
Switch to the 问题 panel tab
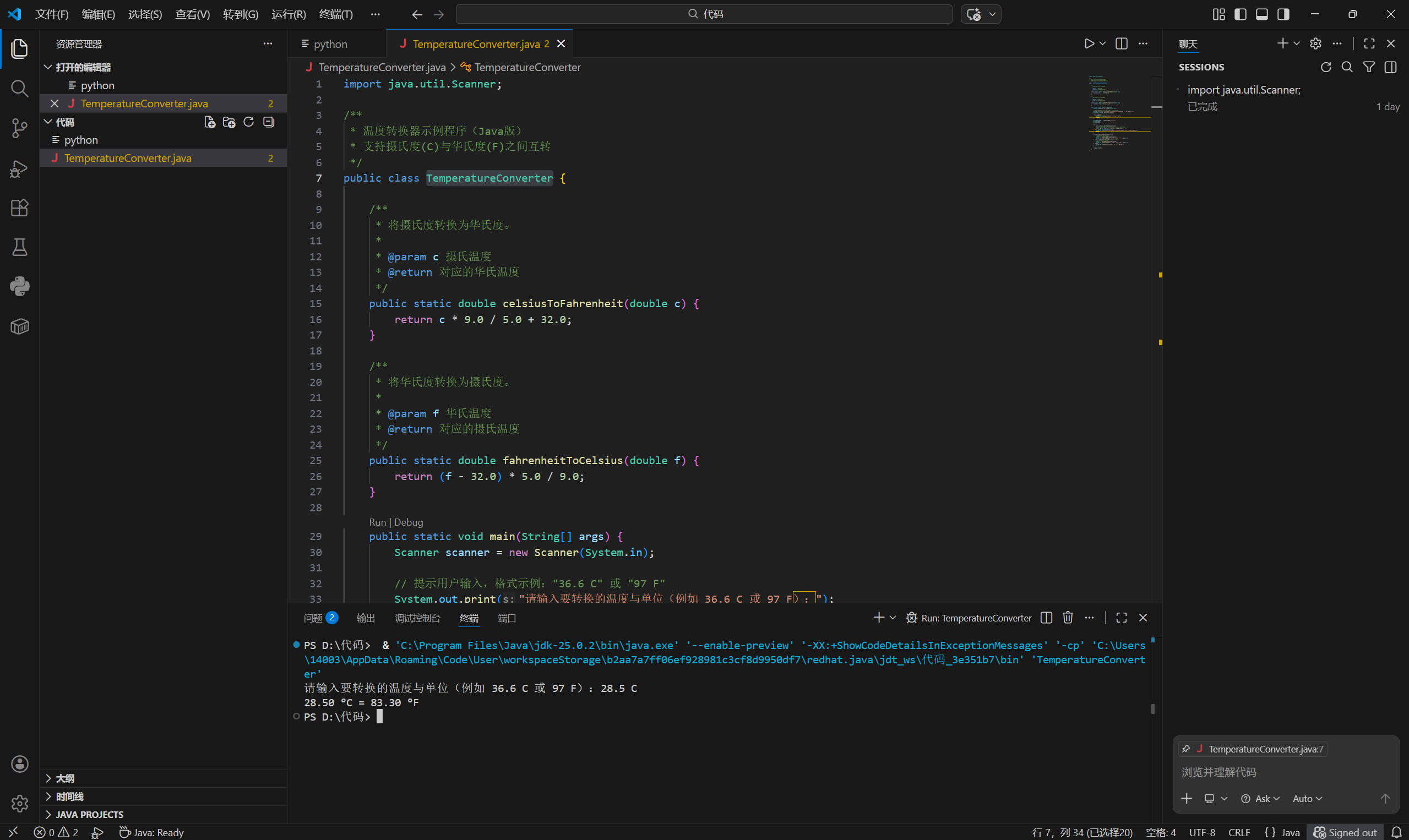pos(313,618)
